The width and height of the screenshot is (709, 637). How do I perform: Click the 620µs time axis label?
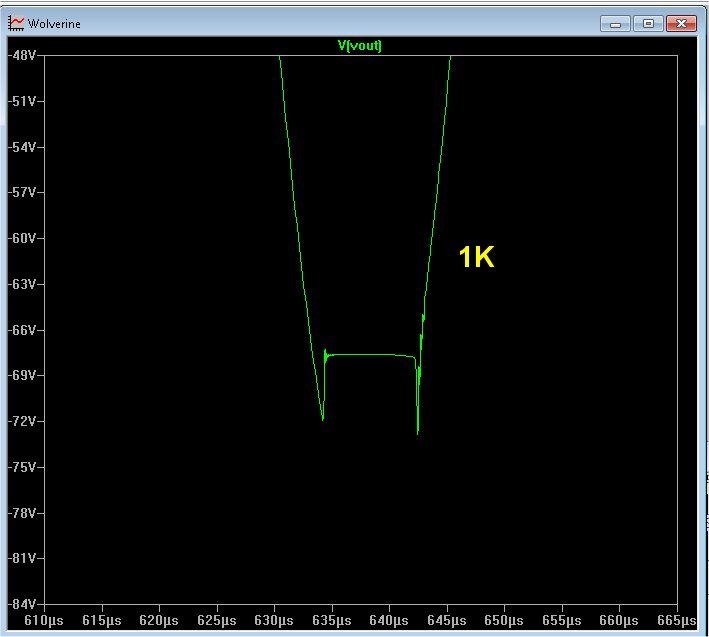pos(159,621)
